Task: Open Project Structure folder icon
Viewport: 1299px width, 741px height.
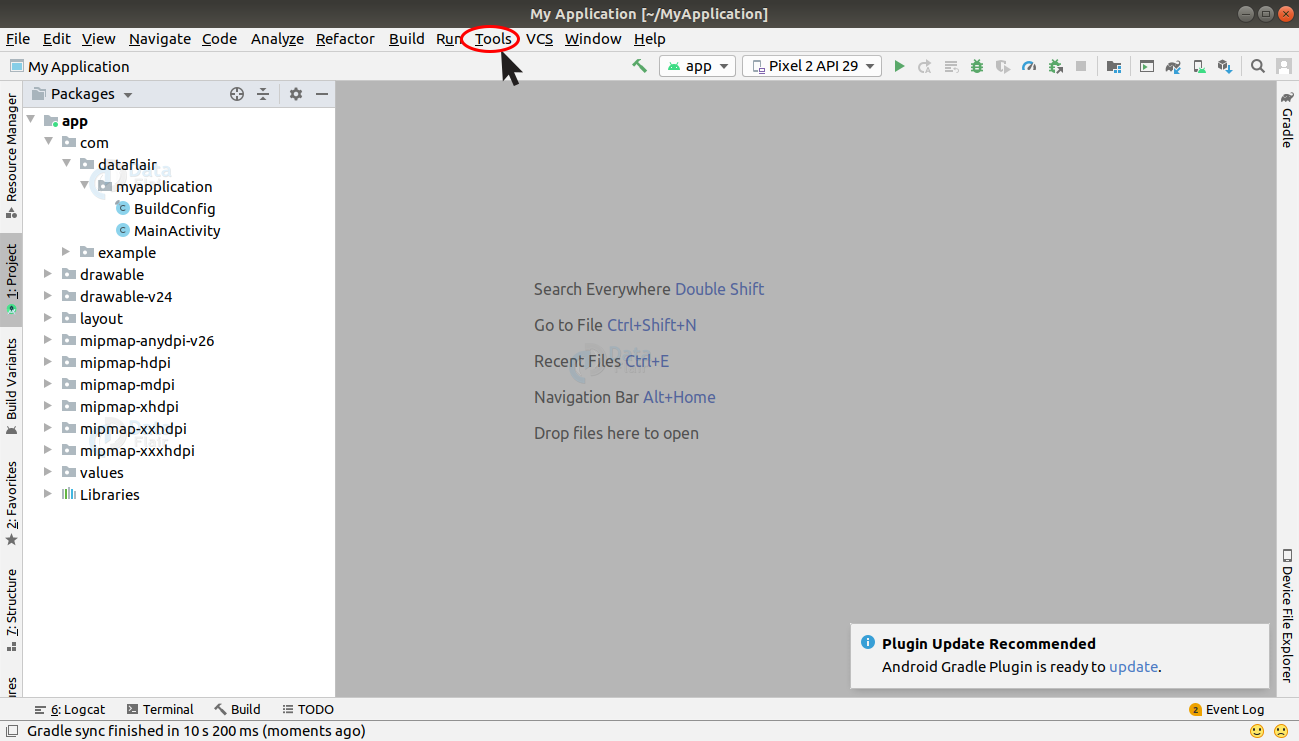Action: coord(1114,66)
